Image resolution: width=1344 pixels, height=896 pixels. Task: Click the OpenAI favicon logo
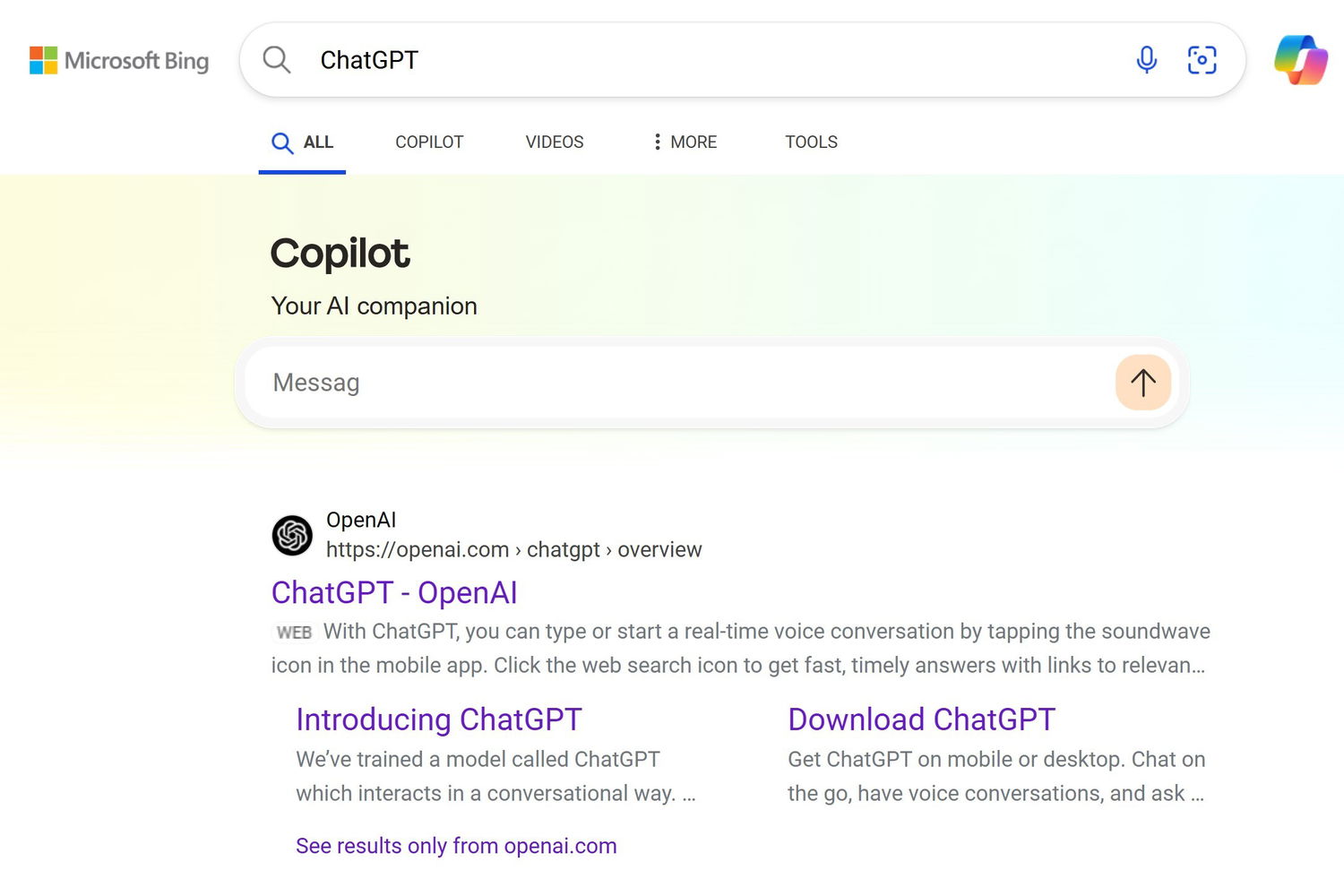point(292,536)
